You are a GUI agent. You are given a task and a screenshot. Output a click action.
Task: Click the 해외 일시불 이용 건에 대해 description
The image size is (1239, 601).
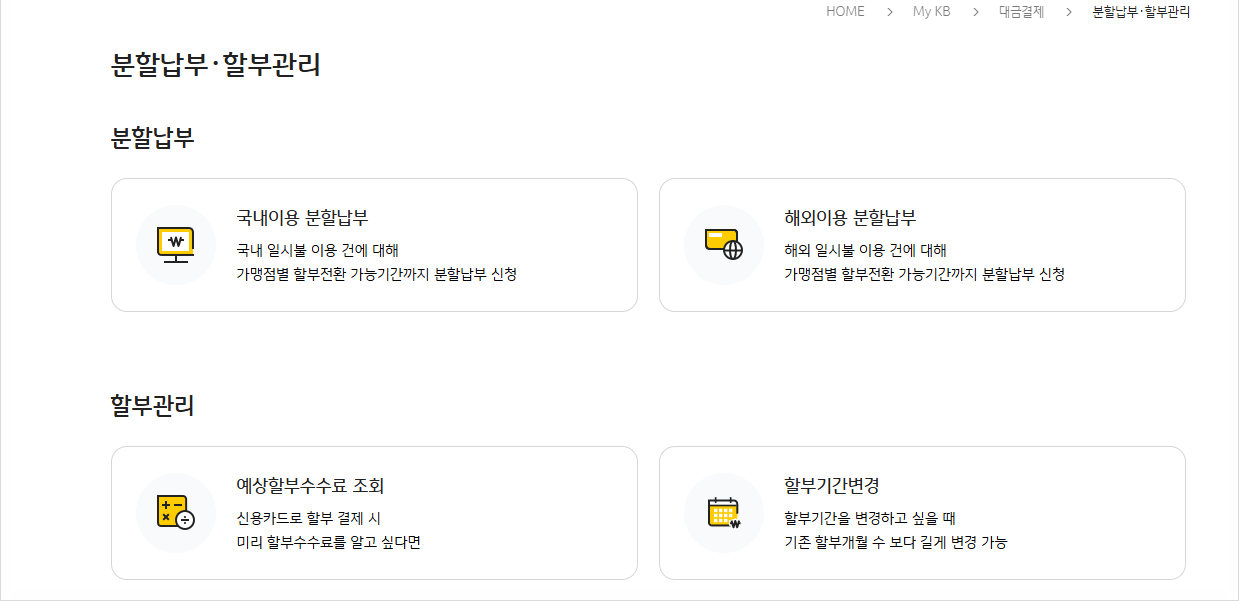click(865, 250)
